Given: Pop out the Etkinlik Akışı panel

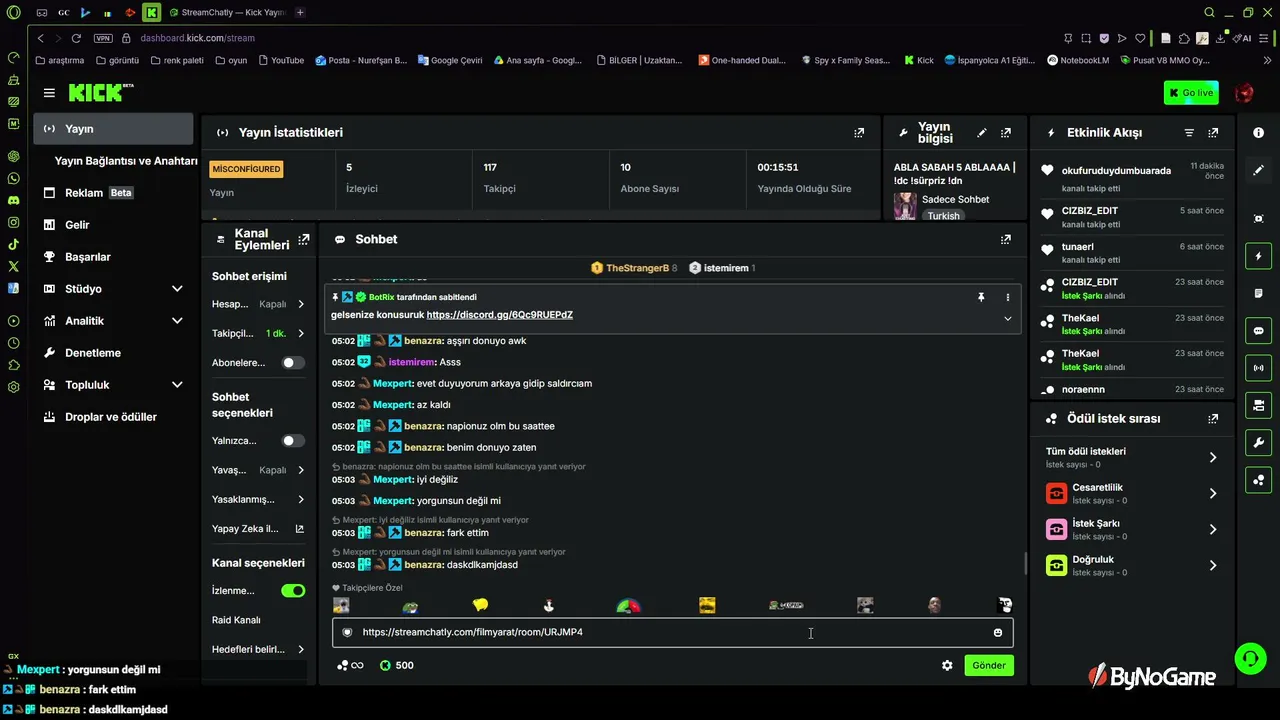Looking at the screenshot, I should pyautogui.click(x=1213, y=132).
